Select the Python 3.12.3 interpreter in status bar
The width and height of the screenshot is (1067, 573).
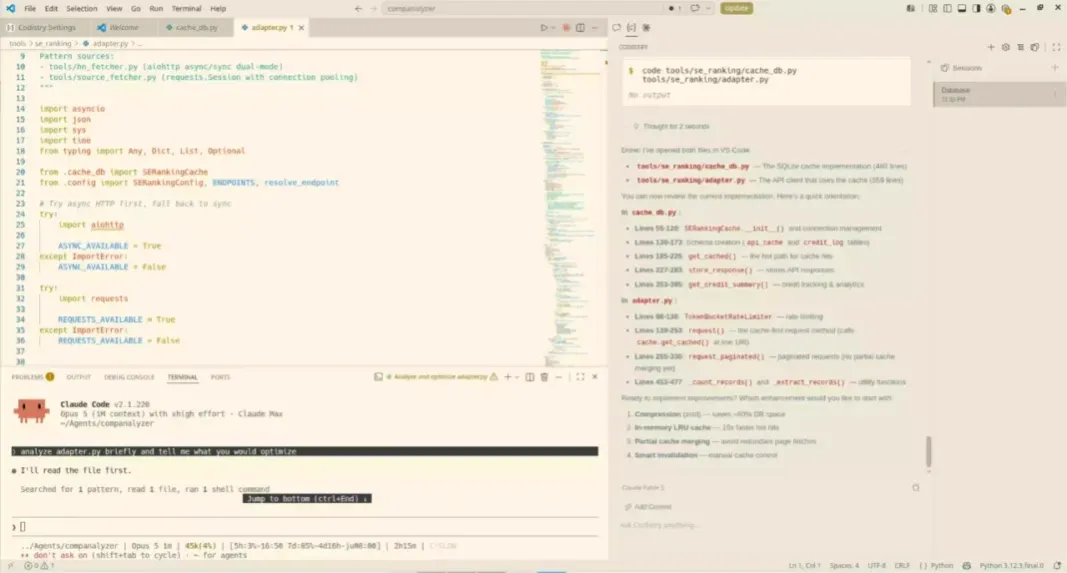(x=1011, y=566)
